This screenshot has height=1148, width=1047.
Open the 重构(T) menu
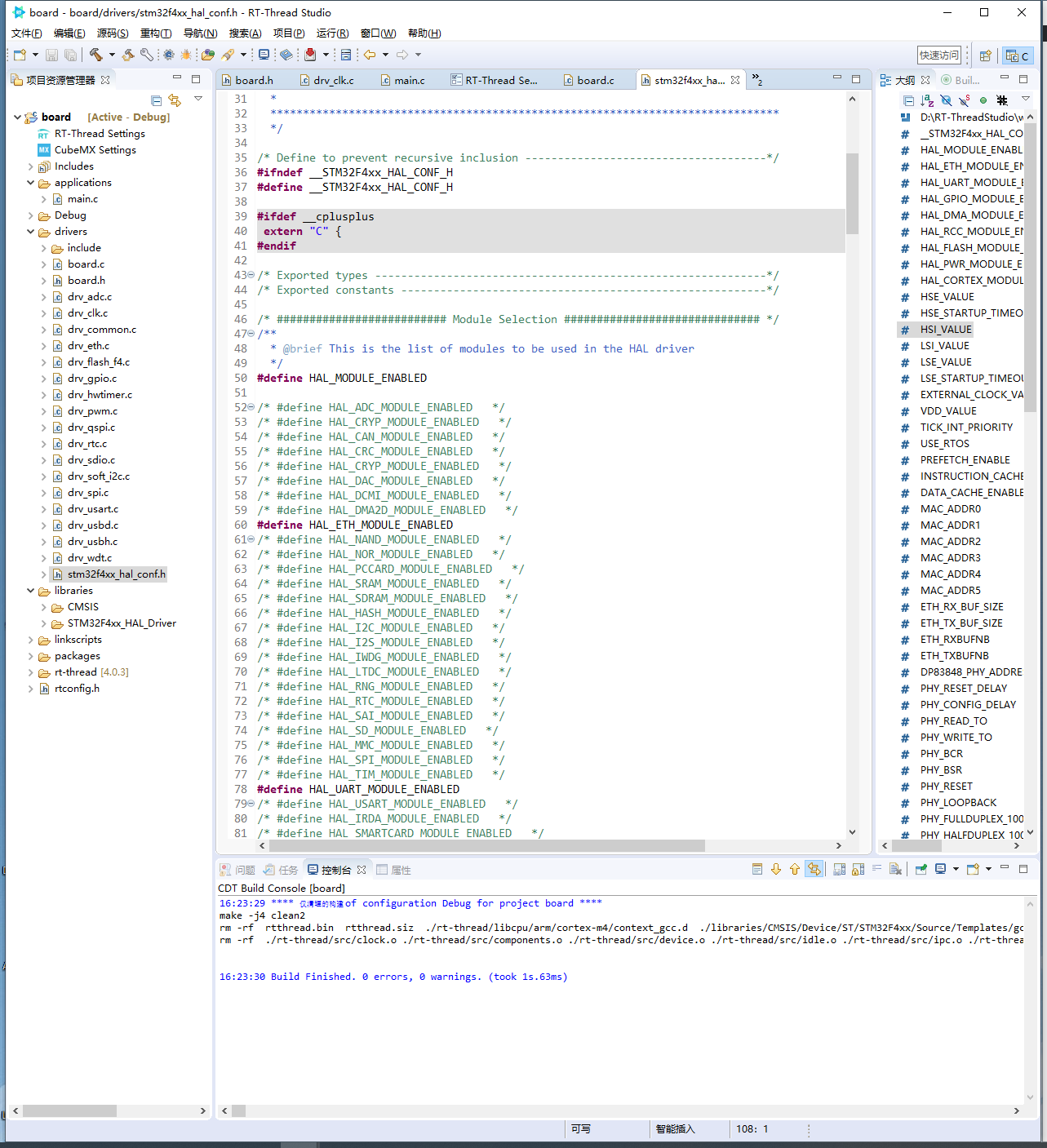pyautogui.click(x=156, y=33)
